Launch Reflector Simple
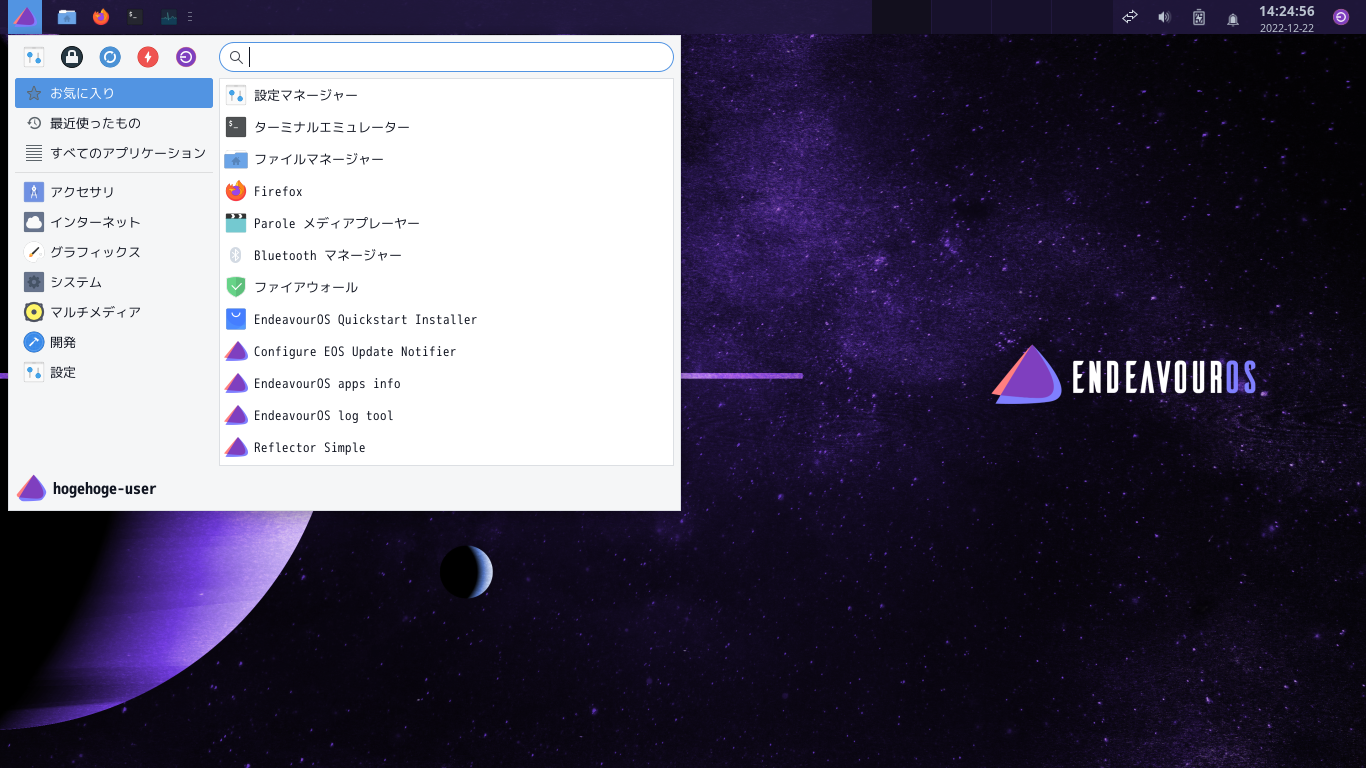This screenshot has width=1366, height=768. click(x=446, y=447)
